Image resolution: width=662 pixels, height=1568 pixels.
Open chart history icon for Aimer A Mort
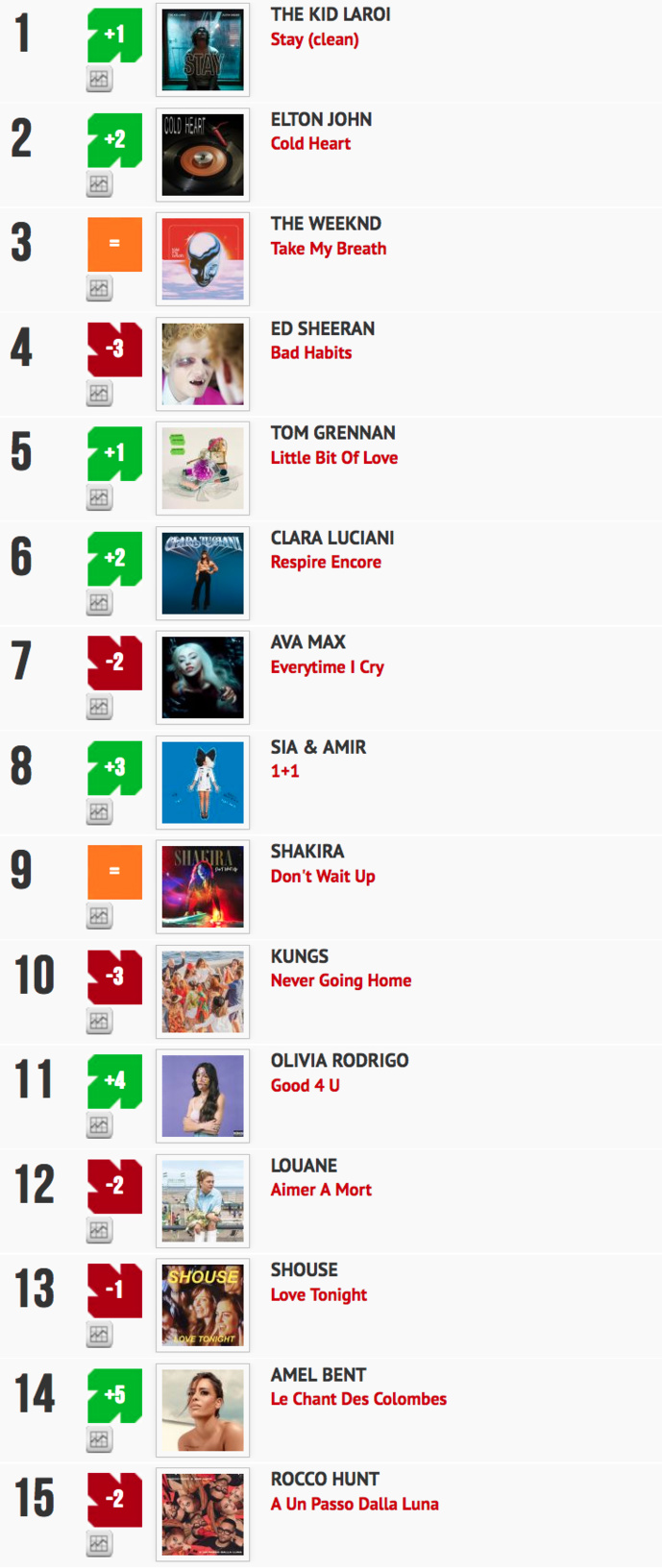coord(99,1230)
